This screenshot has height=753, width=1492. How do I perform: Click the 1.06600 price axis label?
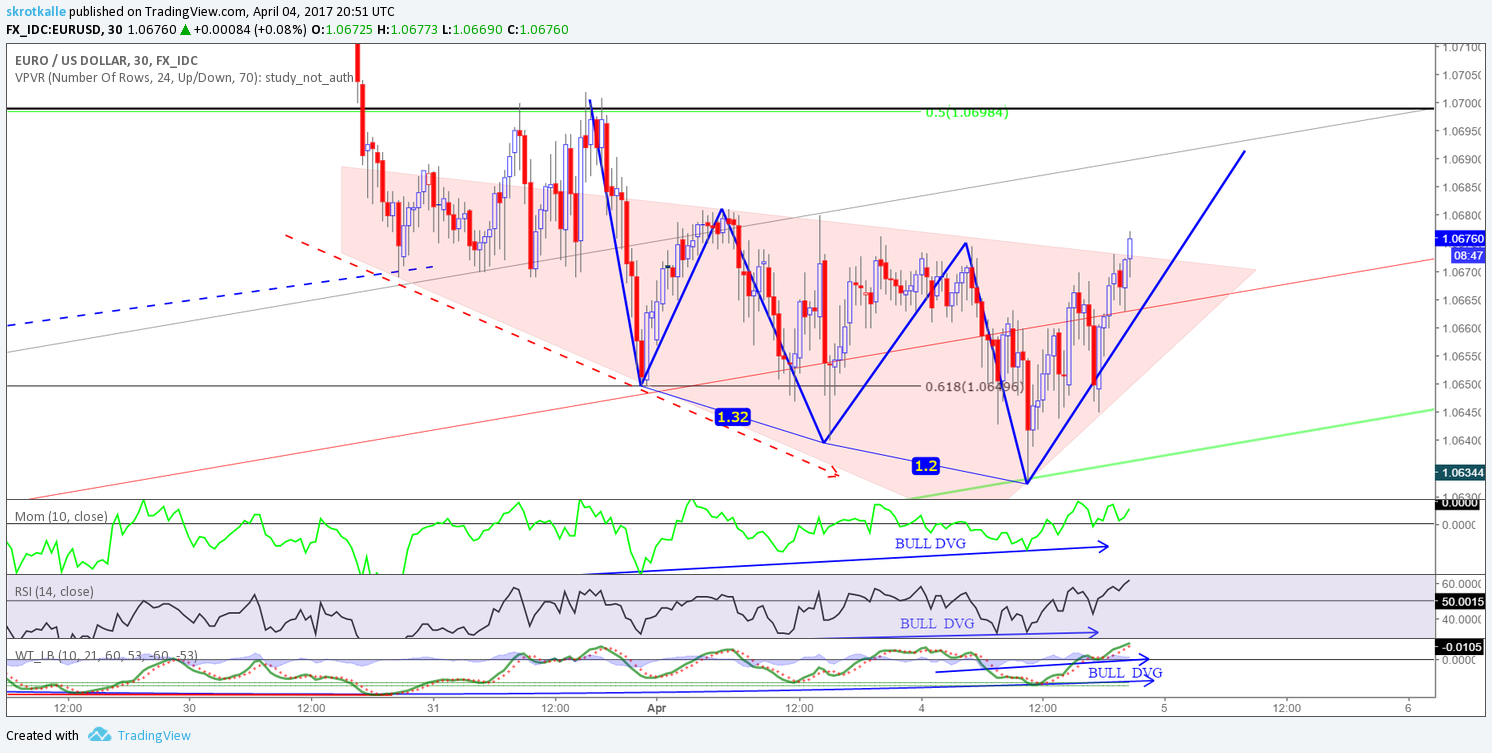point(1461,328)
